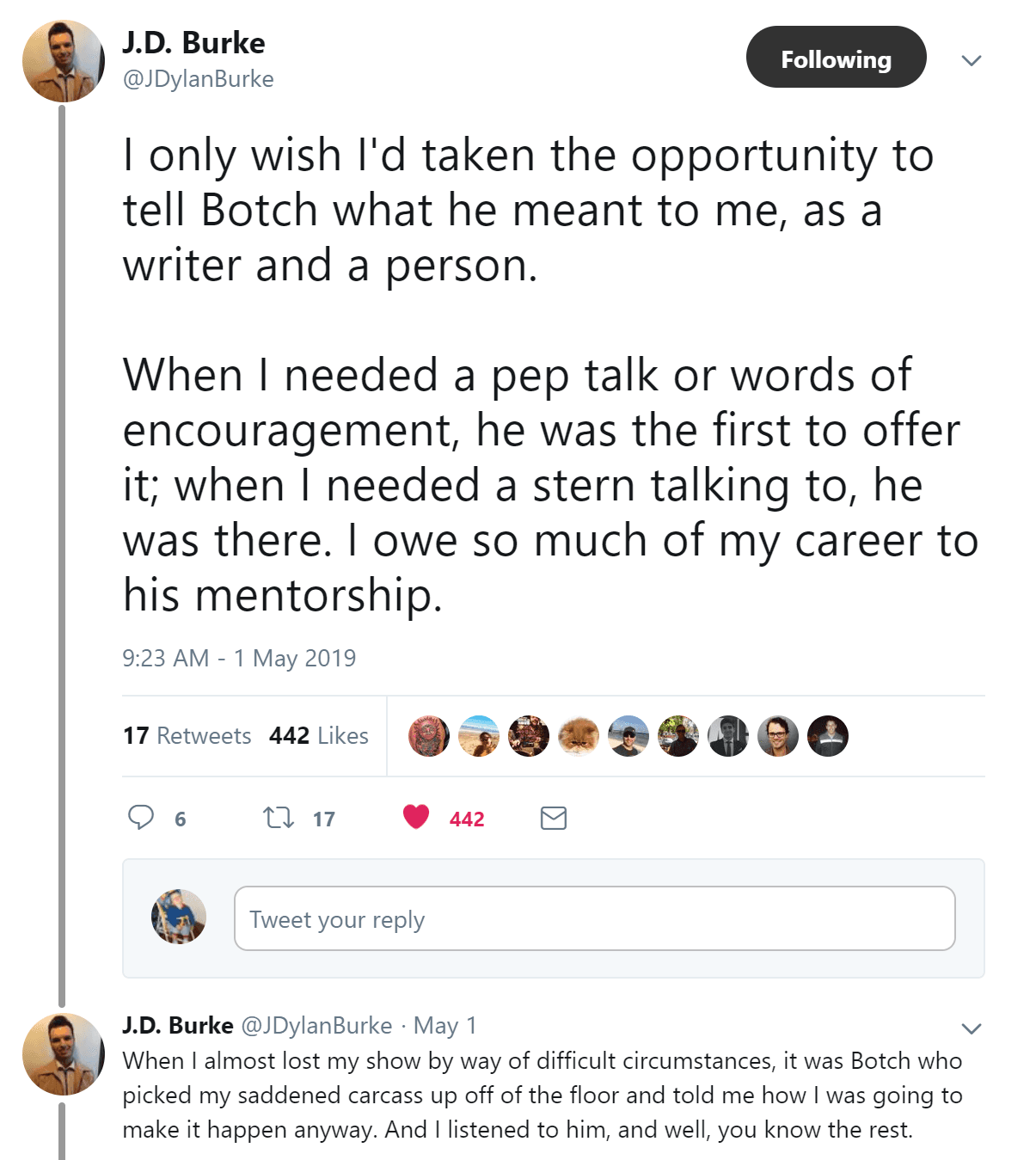Viewport: 1036px width, 1160px height.
Task: Click the May 1 date on the reply tweet
Action: click(x=444, y=1026)
